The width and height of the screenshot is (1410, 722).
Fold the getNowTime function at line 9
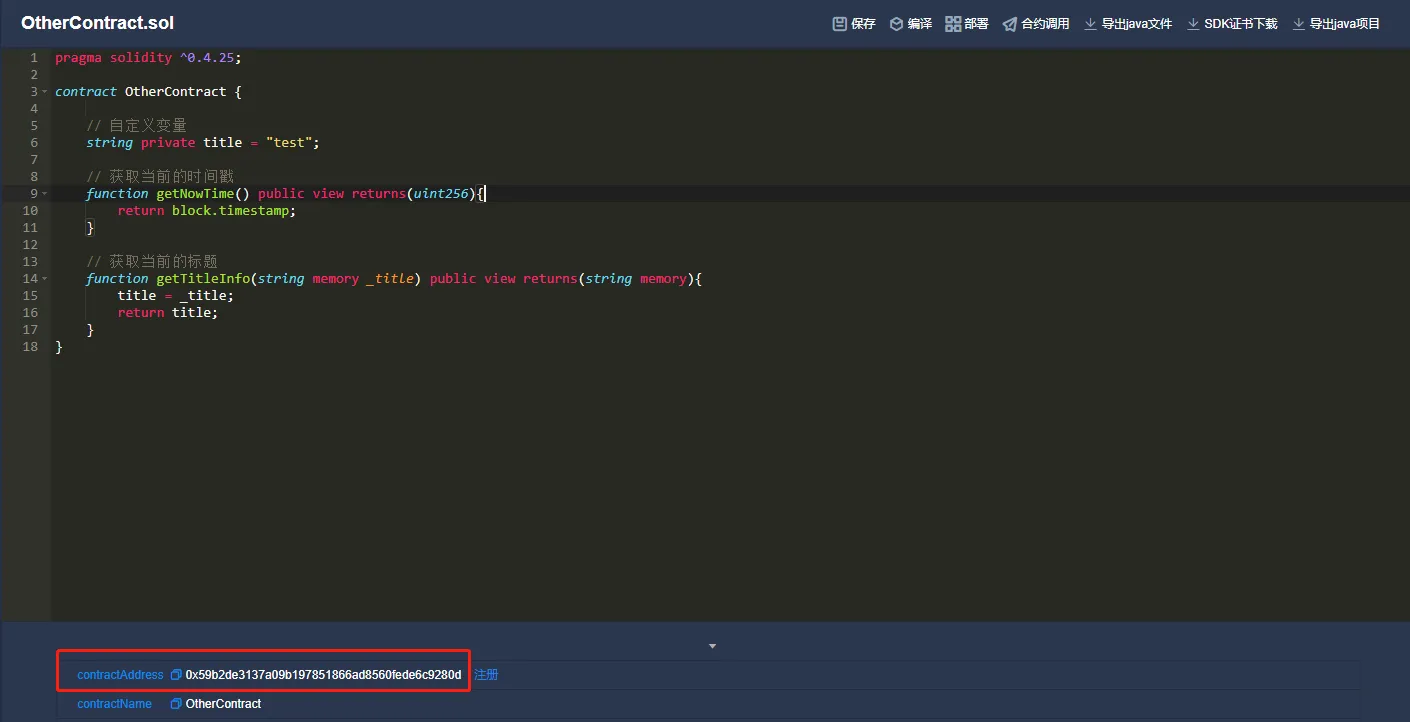point(45,194)
